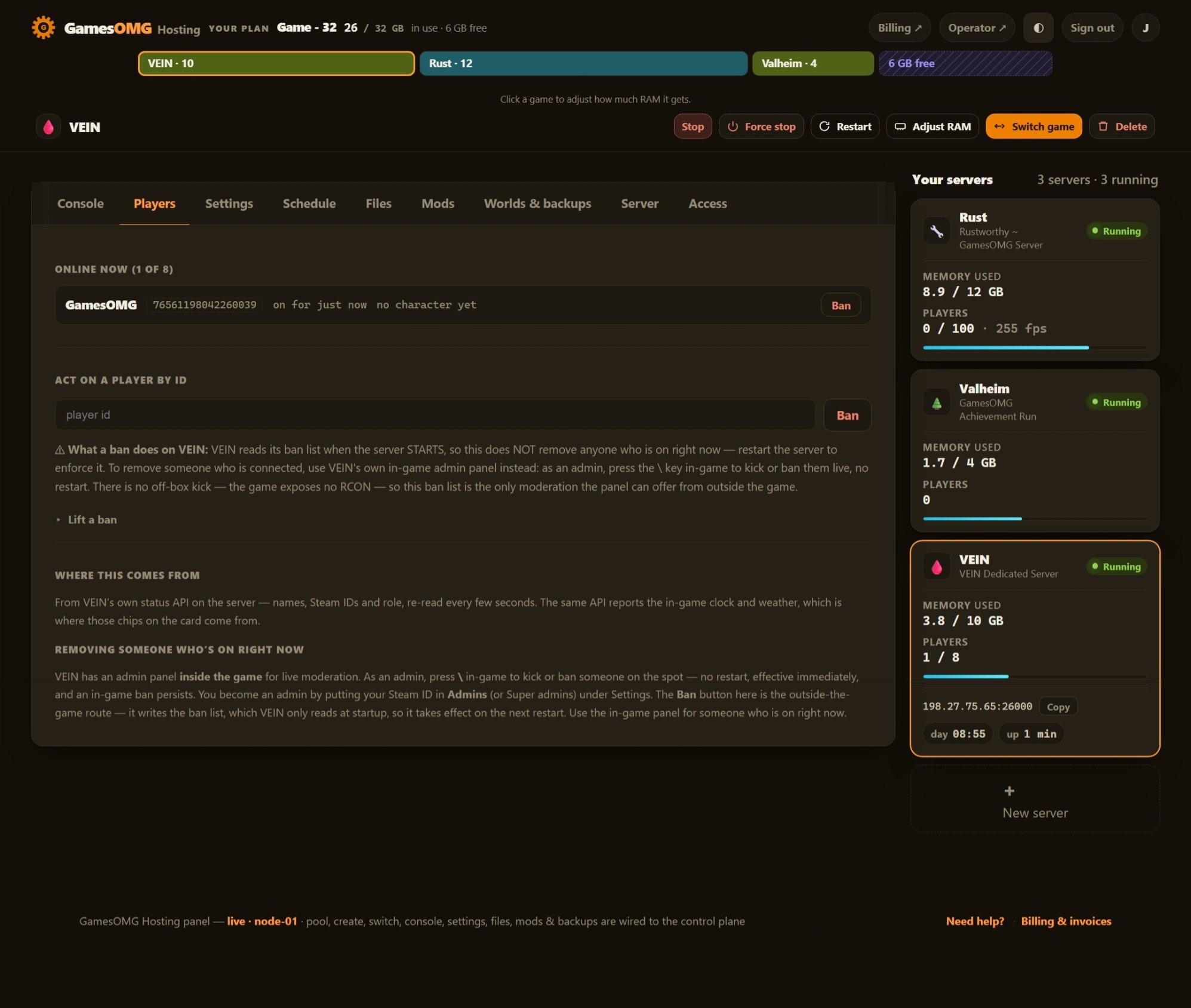Click the day 08:55 chip
The height and width of the screenshot is (1008, 1191).
(x=958, y=734)
